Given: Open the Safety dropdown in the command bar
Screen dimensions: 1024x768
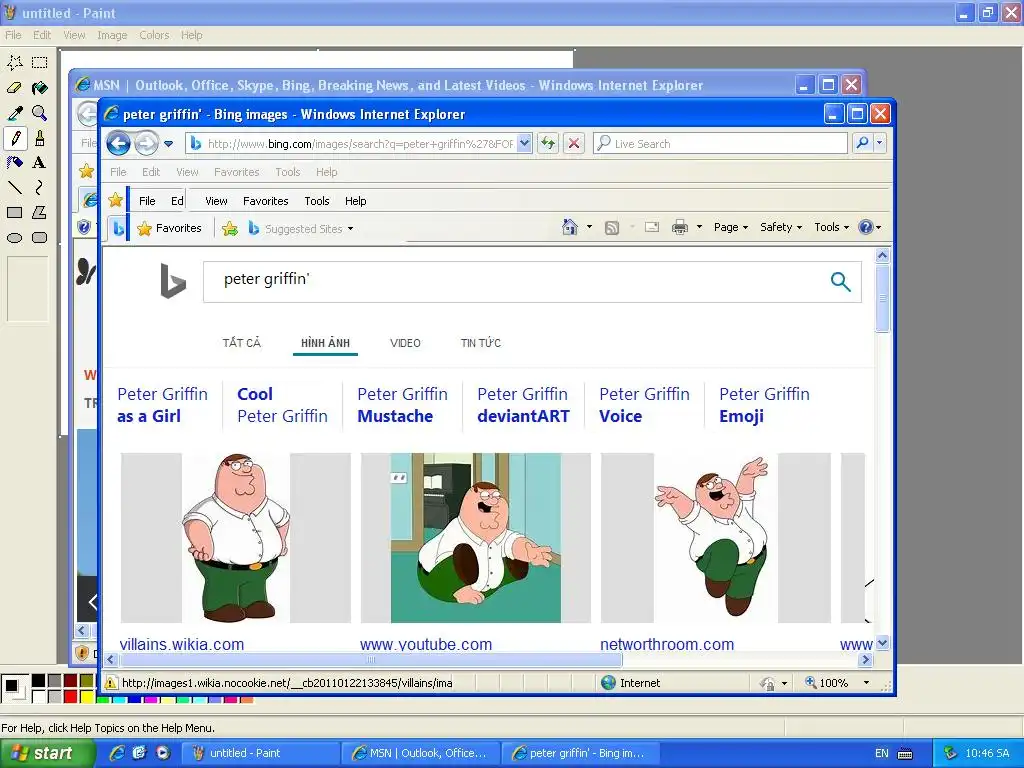Looking at the screenshot, I should (780, 227).
